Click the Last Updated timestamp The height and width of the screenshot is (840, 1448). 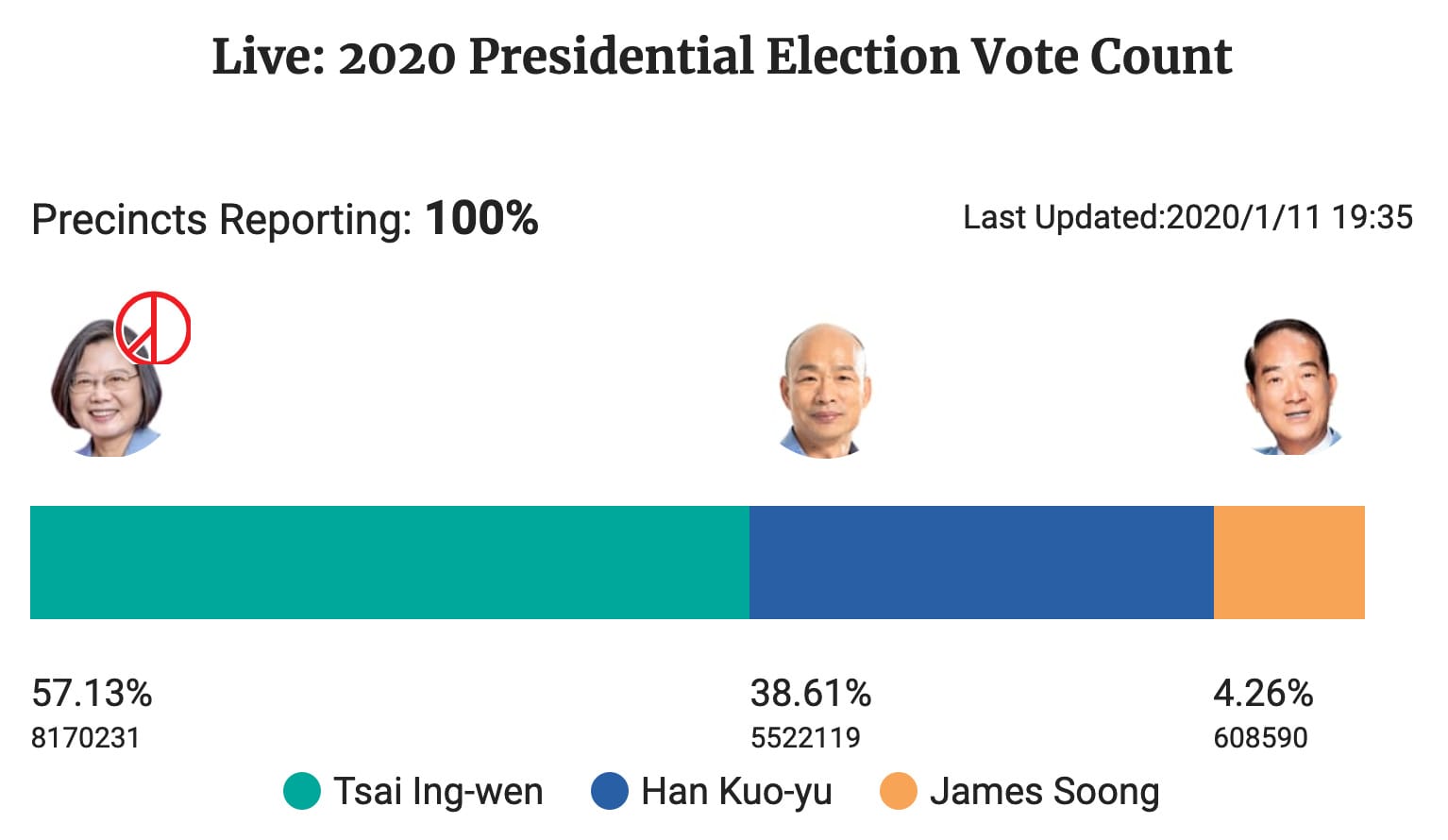1187,217
